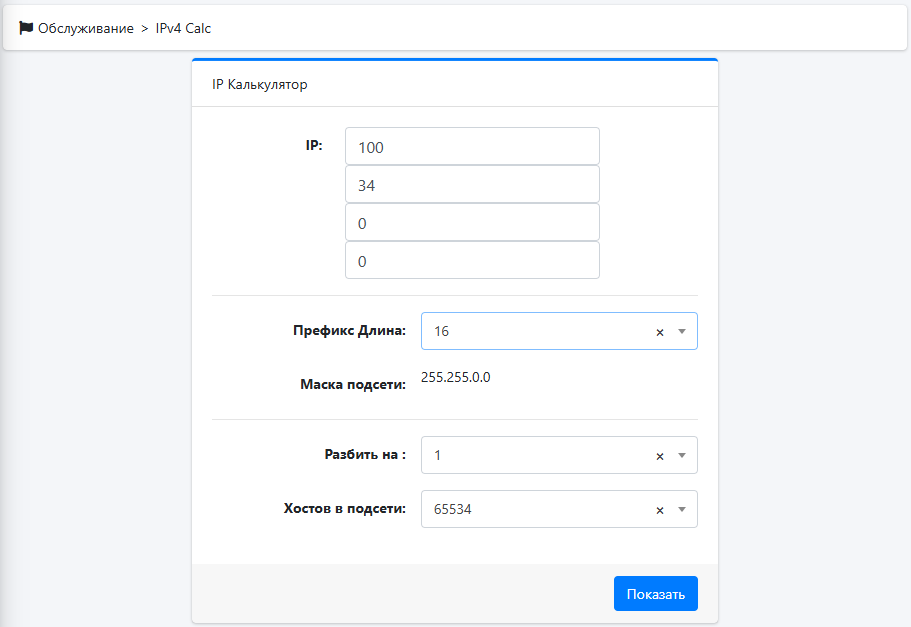Focus the third IP octet field
Viewport: 911px width, 627px height.
[472, 222]
